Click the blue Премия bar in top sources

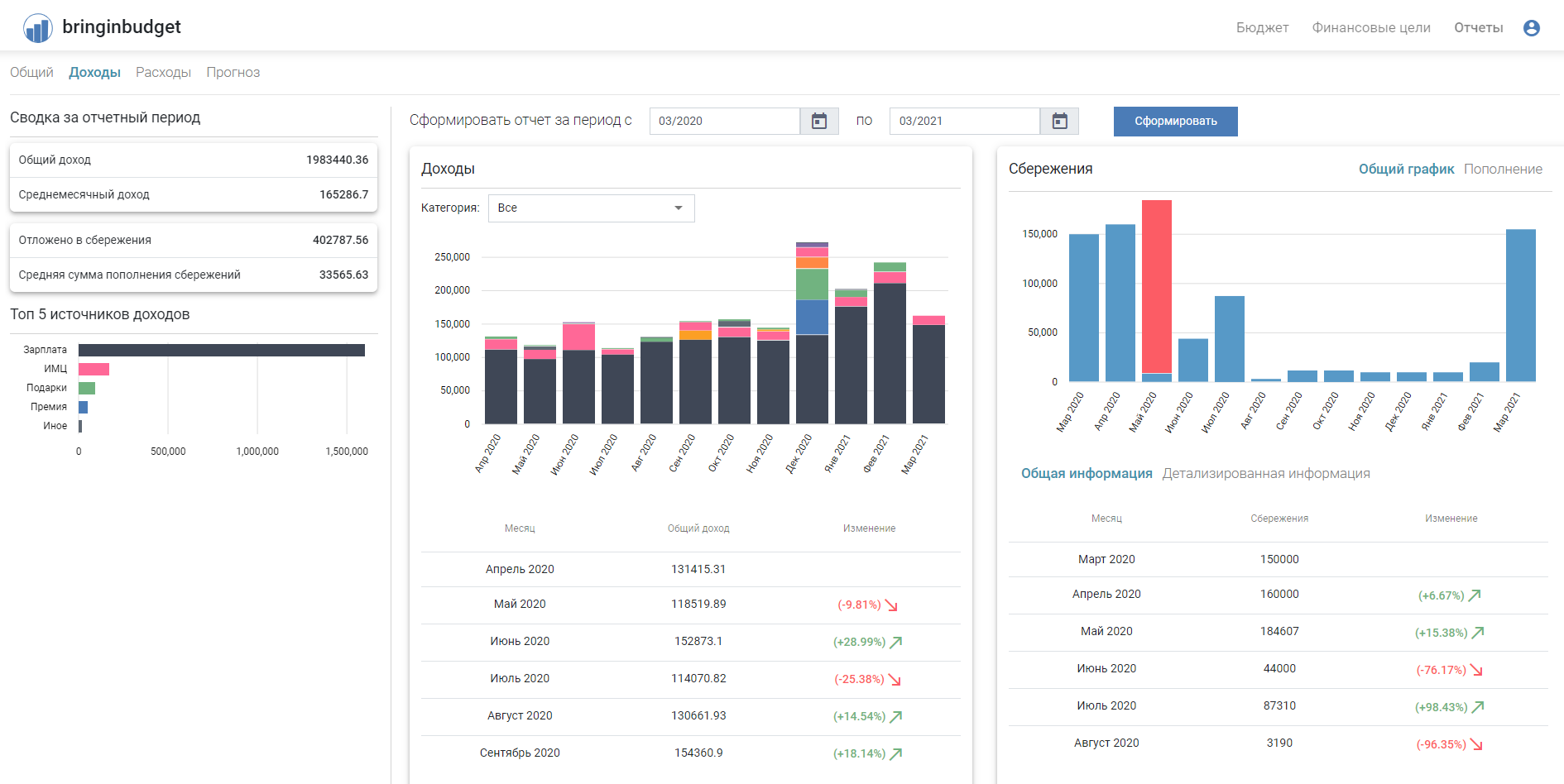pyautogui.click(x=83, y=408)
